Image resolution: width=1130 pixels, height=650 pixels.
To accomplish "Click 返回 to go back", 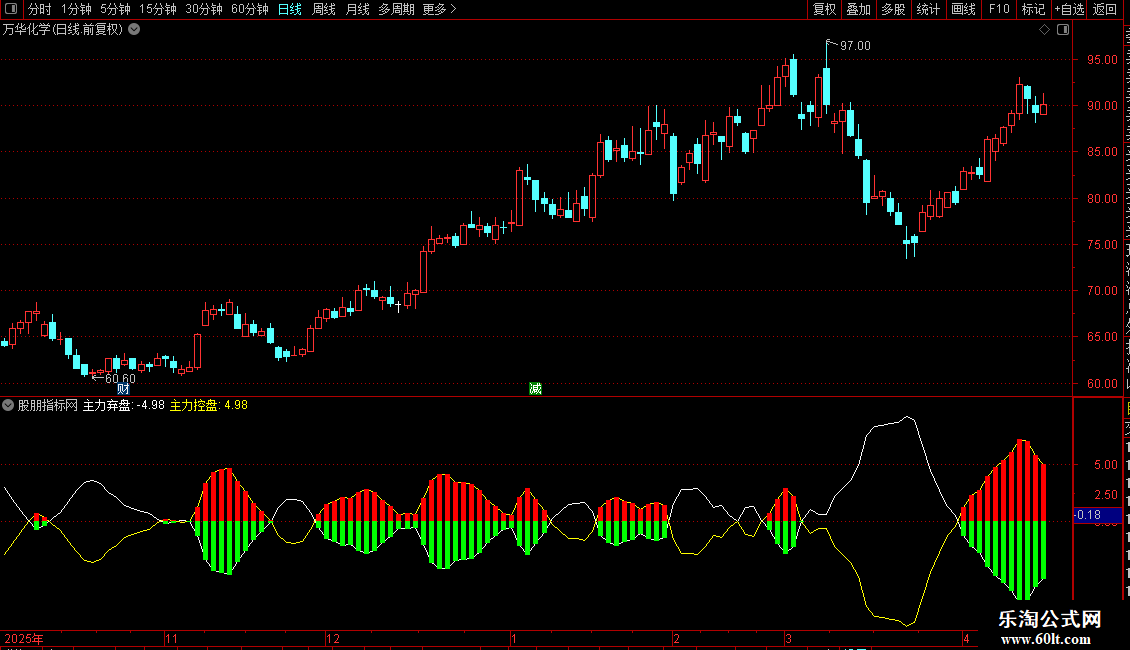I will 1104,9.
